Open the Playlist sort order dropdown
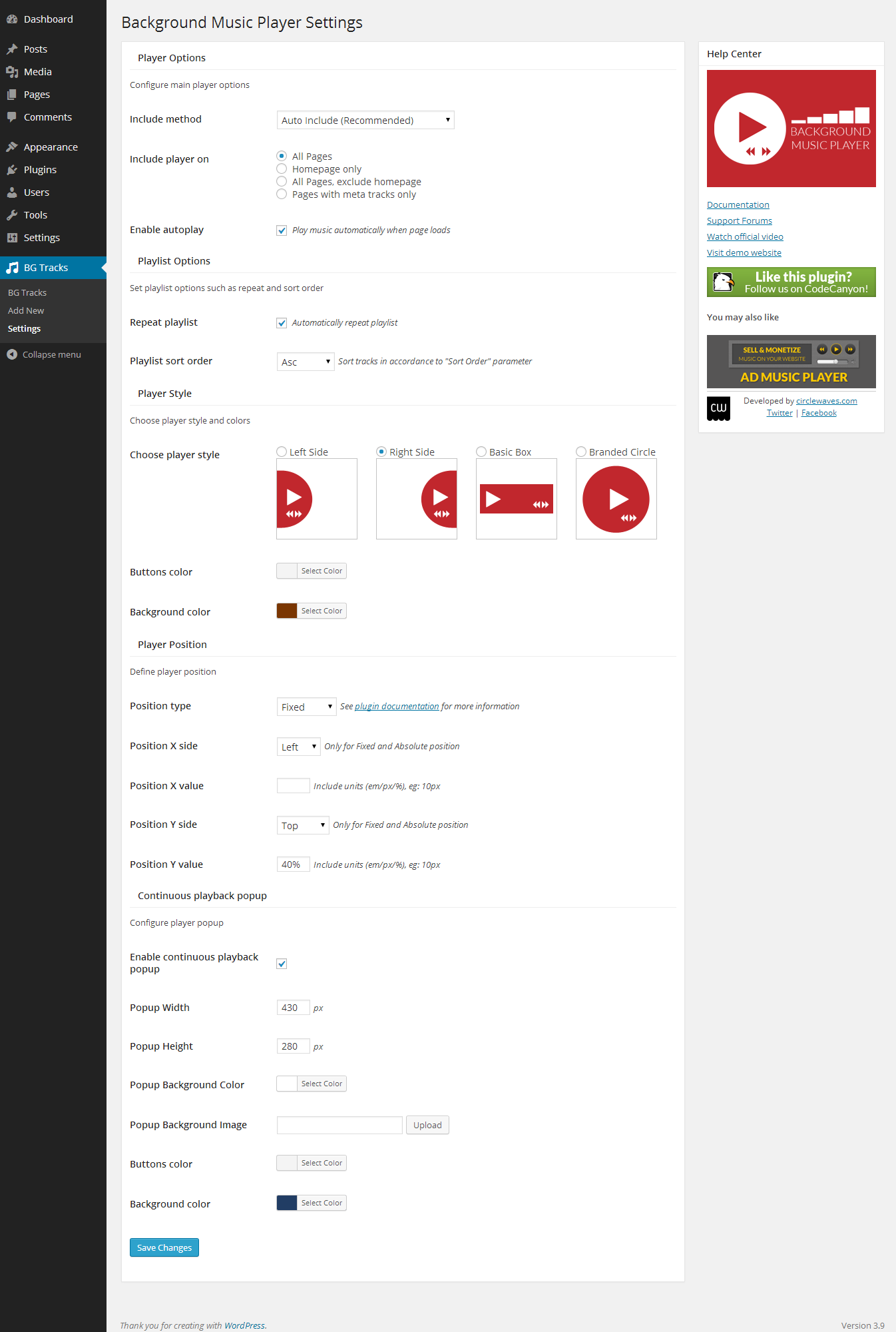Viewport: 896px width, 1332px height. click(x=306, y=362)
